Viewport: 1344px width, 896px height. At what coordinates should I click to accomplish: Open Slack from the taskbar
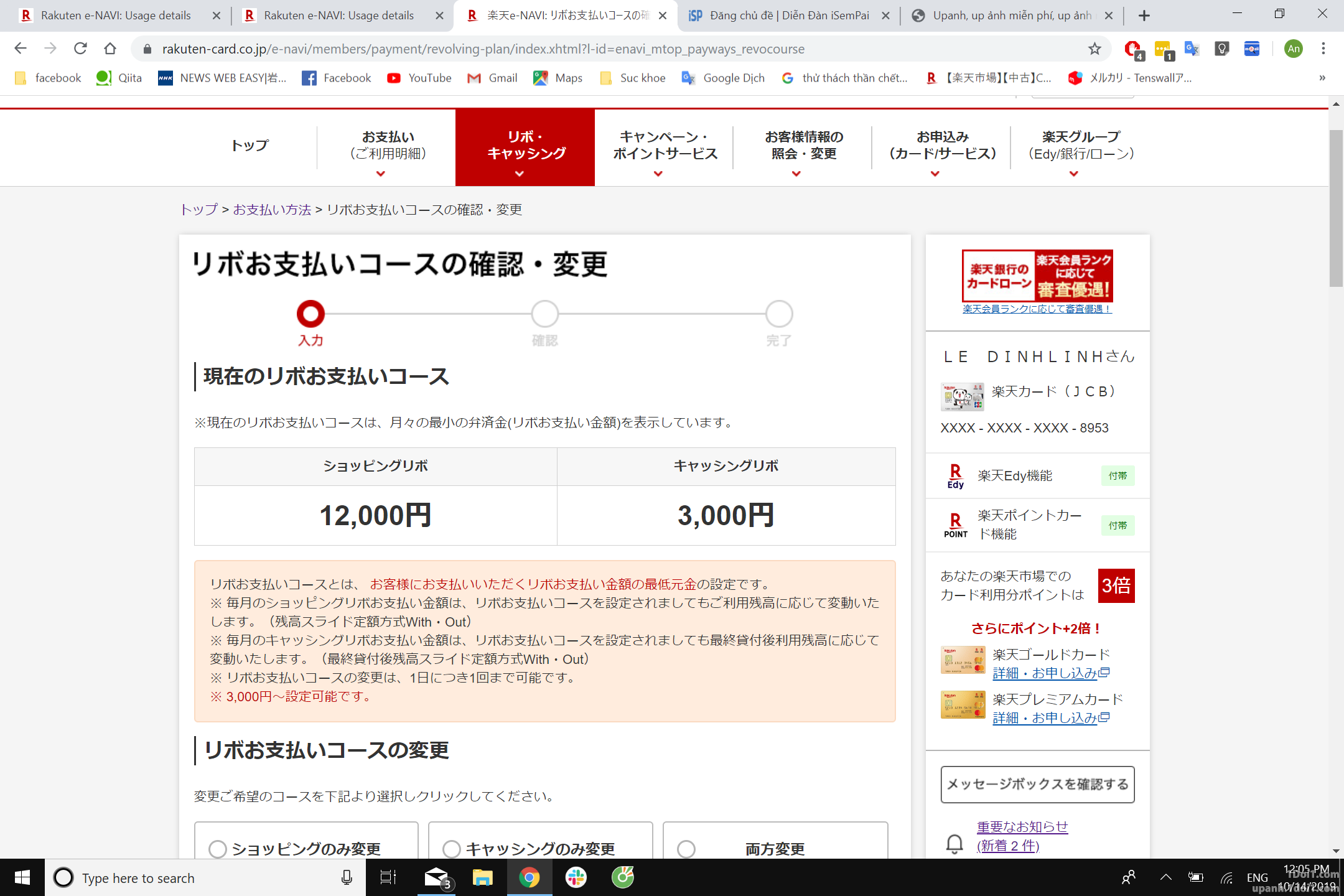(576, 878)
